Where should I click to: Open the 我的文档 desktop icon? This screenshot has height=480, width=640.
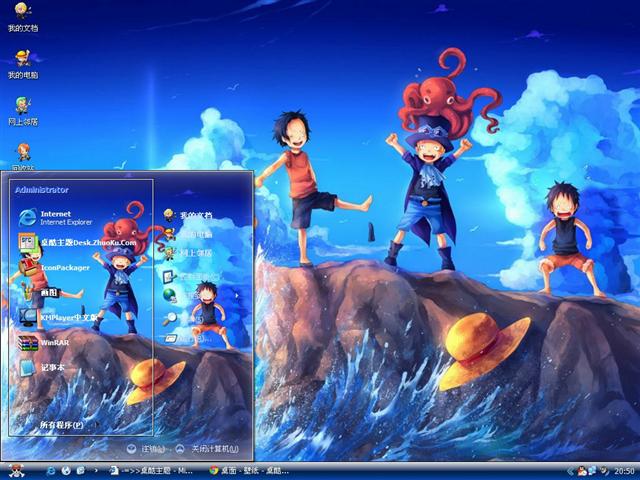[23, 17]
